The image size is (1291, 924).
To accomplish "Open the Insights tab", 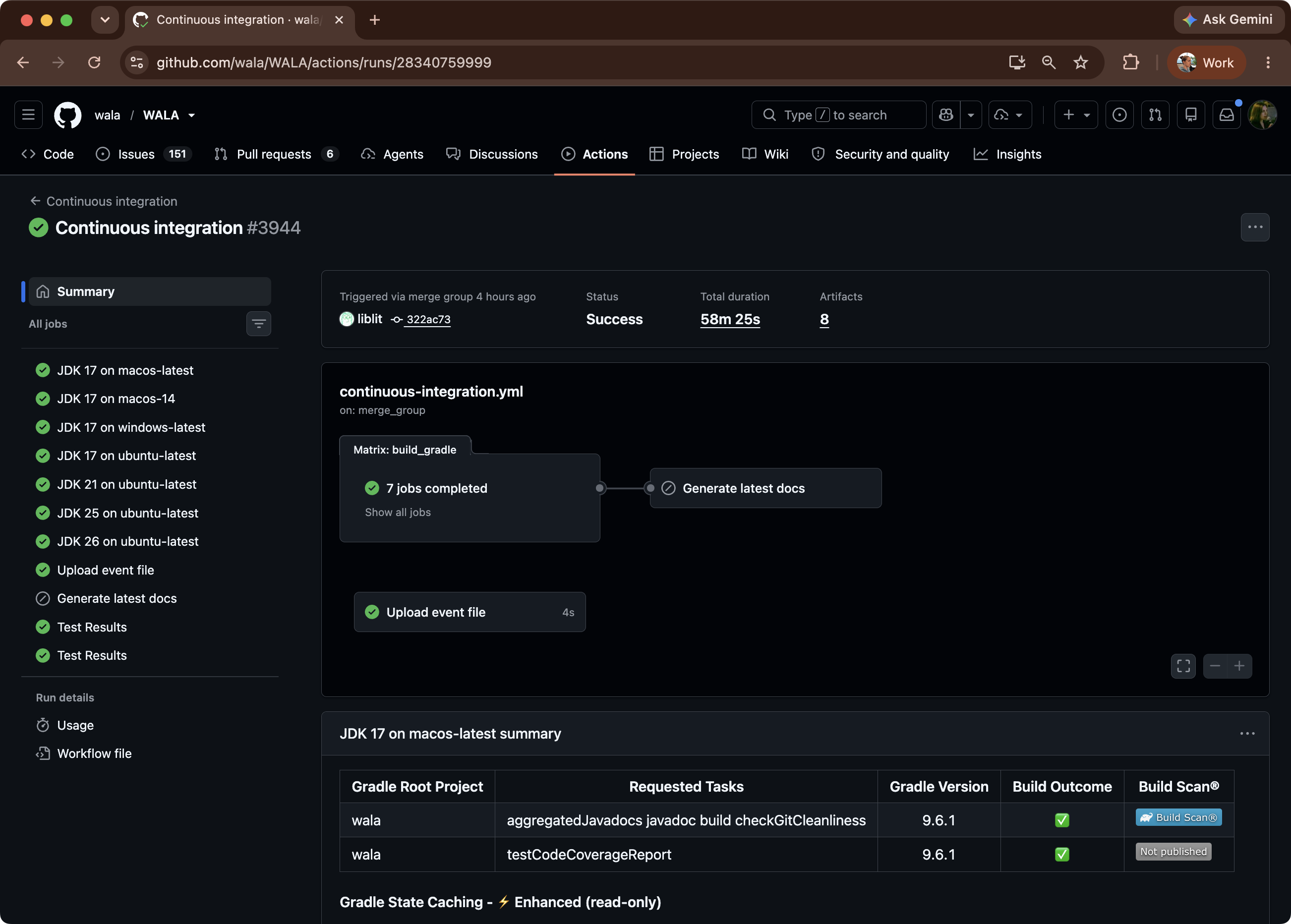I will [1007, 154].
